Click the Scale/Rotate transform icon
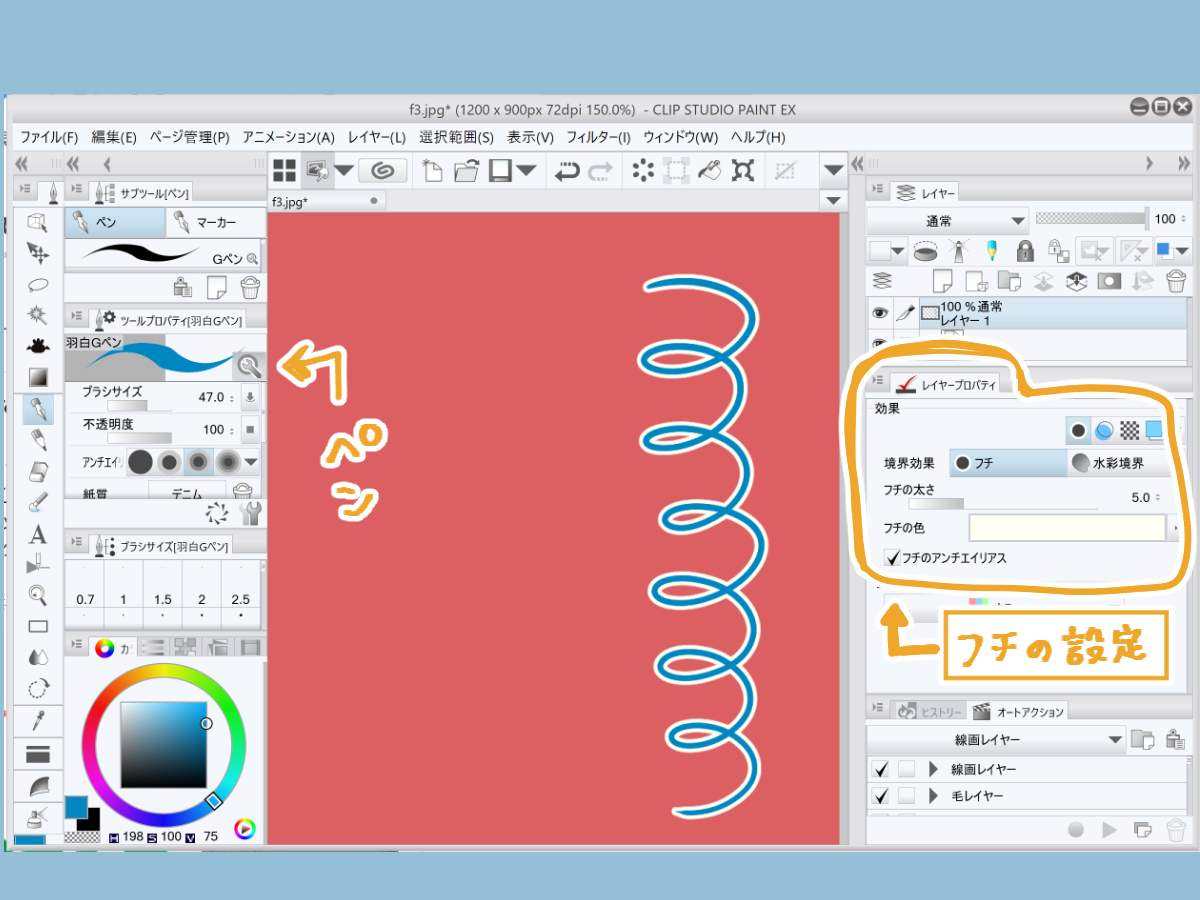 click(x=742, y=171)
